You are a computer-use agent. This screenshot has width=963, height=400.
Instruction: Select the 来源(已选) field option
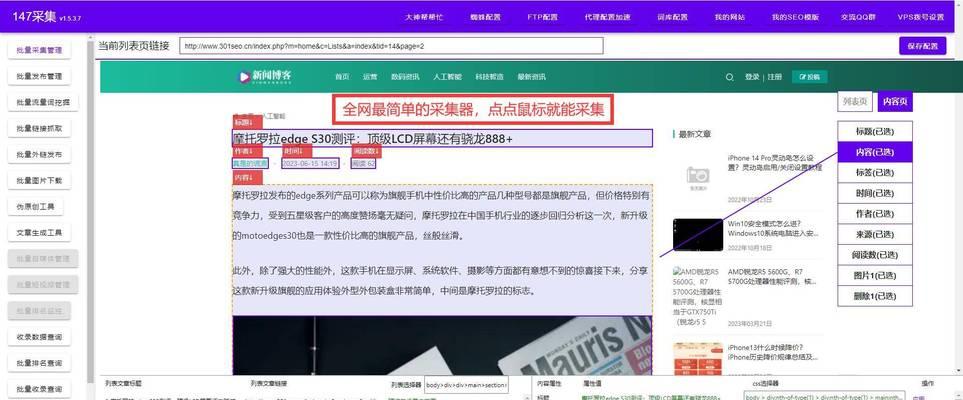point(875,234)
